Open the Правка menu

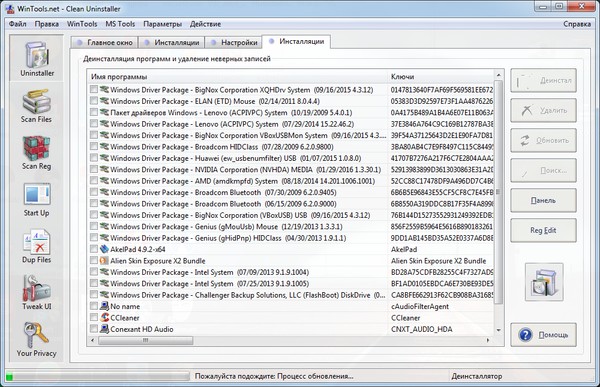tap(47, 24)
